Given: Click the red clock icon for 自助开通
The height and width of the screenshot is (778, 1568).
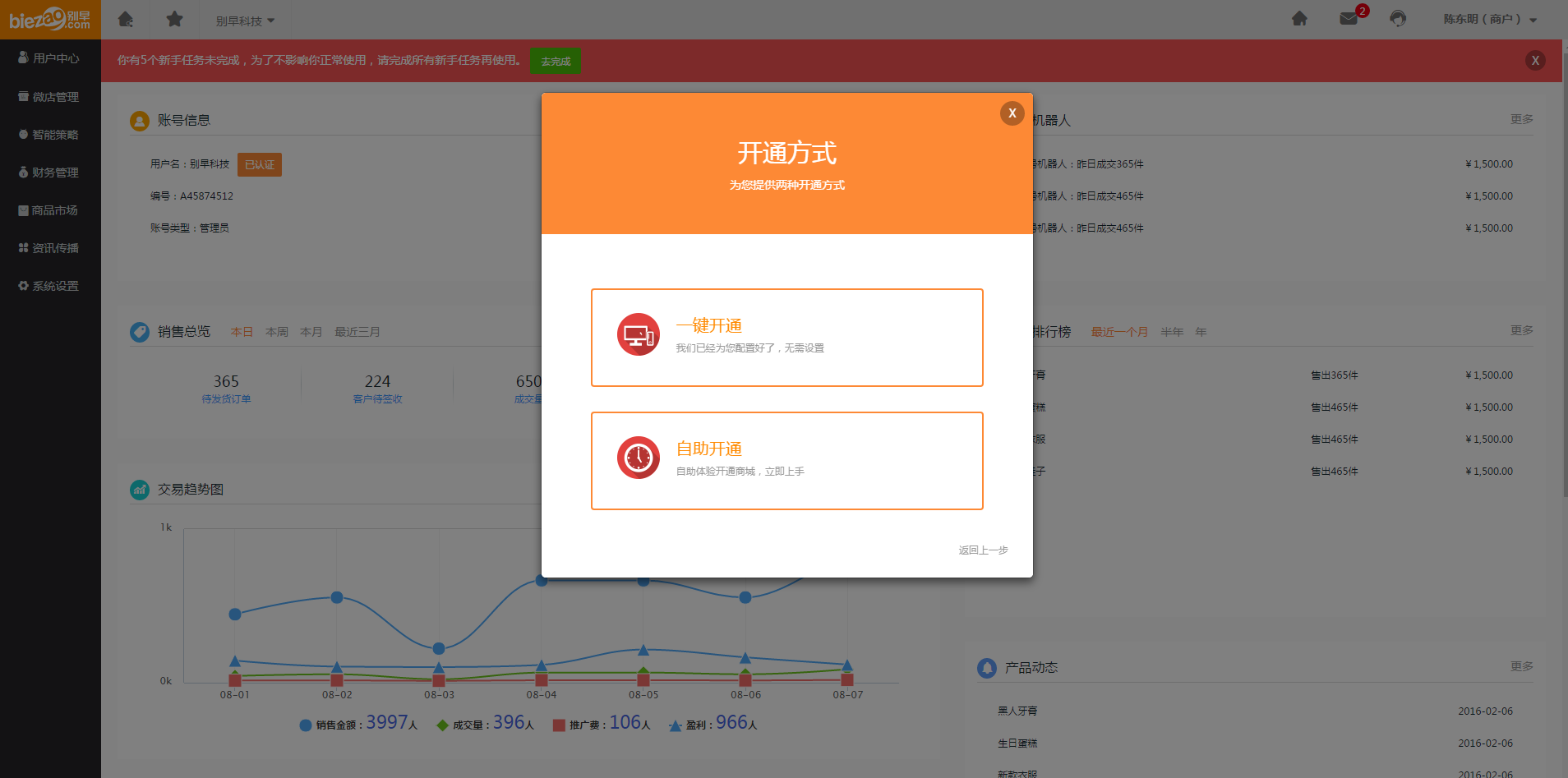Looking at the screenshot, I should (x=639, y=458).
